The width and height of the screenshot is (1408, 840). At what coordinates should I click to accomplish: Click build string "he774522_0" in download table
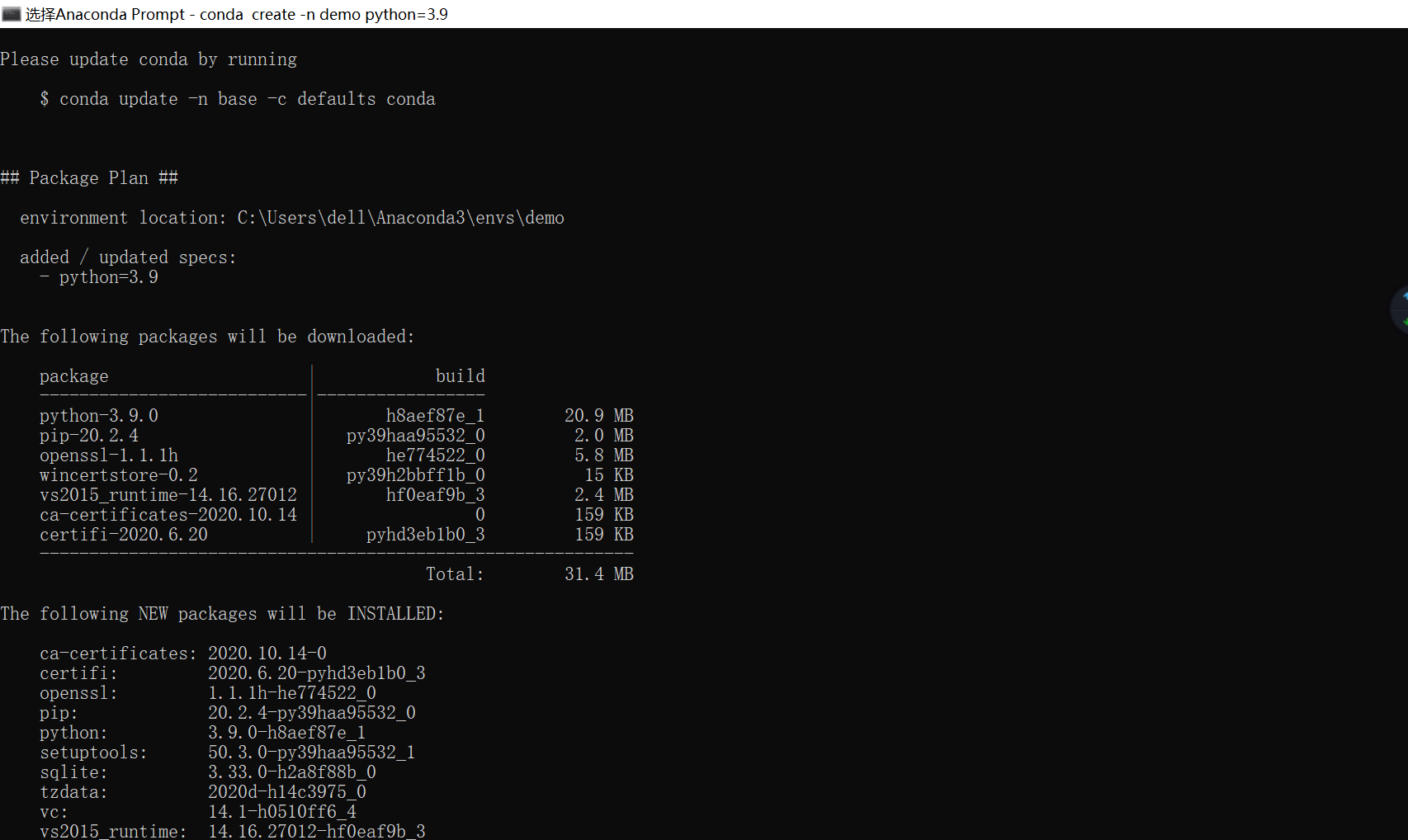(436, 455)
